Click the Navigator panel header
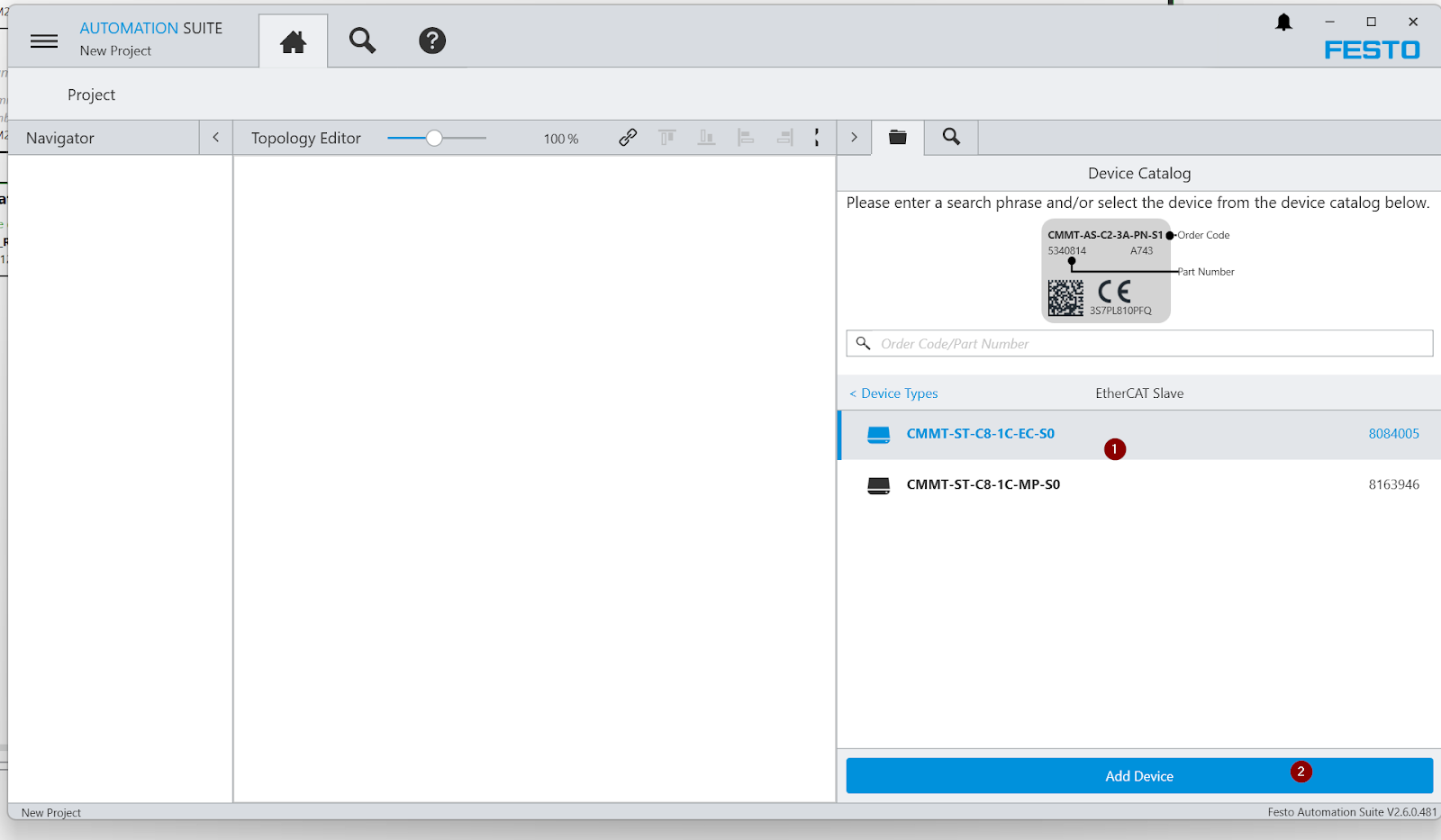The image size is (1441, 840). pyautogui.click(x=104, y=138)
